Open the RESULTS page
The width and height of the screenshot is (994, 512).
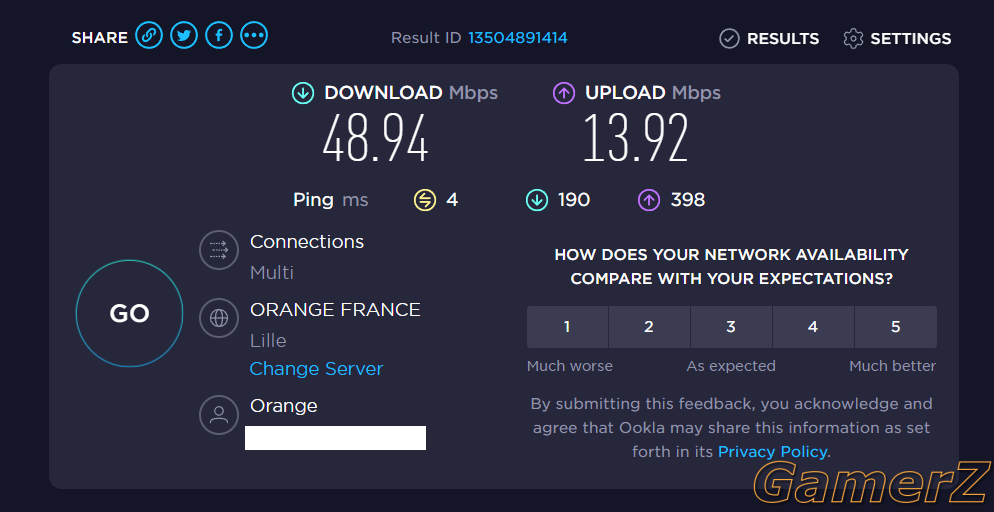pos(769,39)
